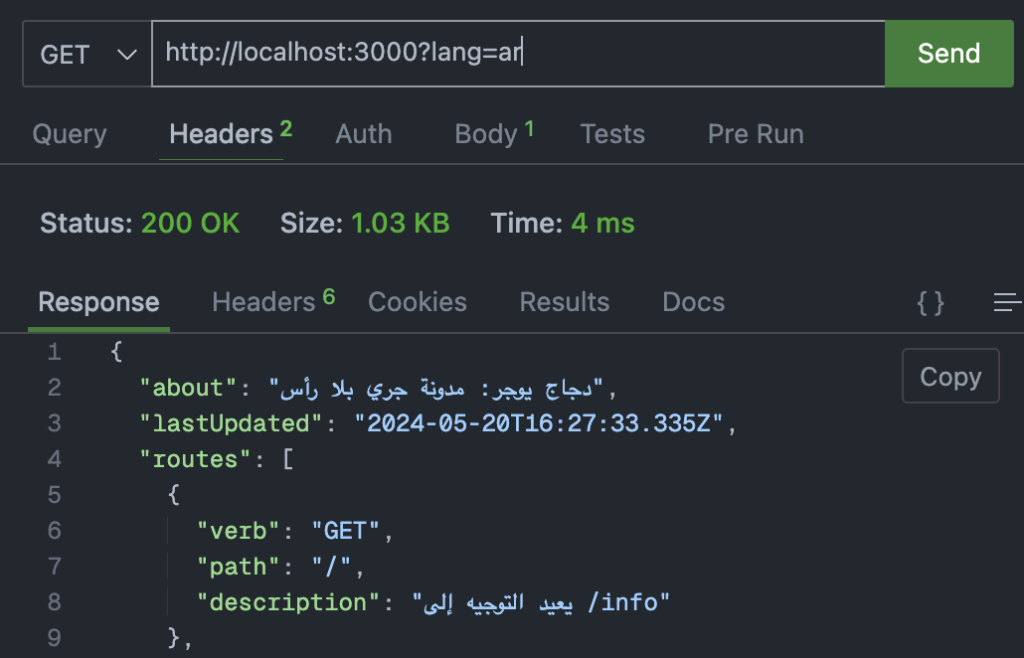Send the request to localhost:3000
The width and height of the screenshot is (1024, 658).
point(948,54)
